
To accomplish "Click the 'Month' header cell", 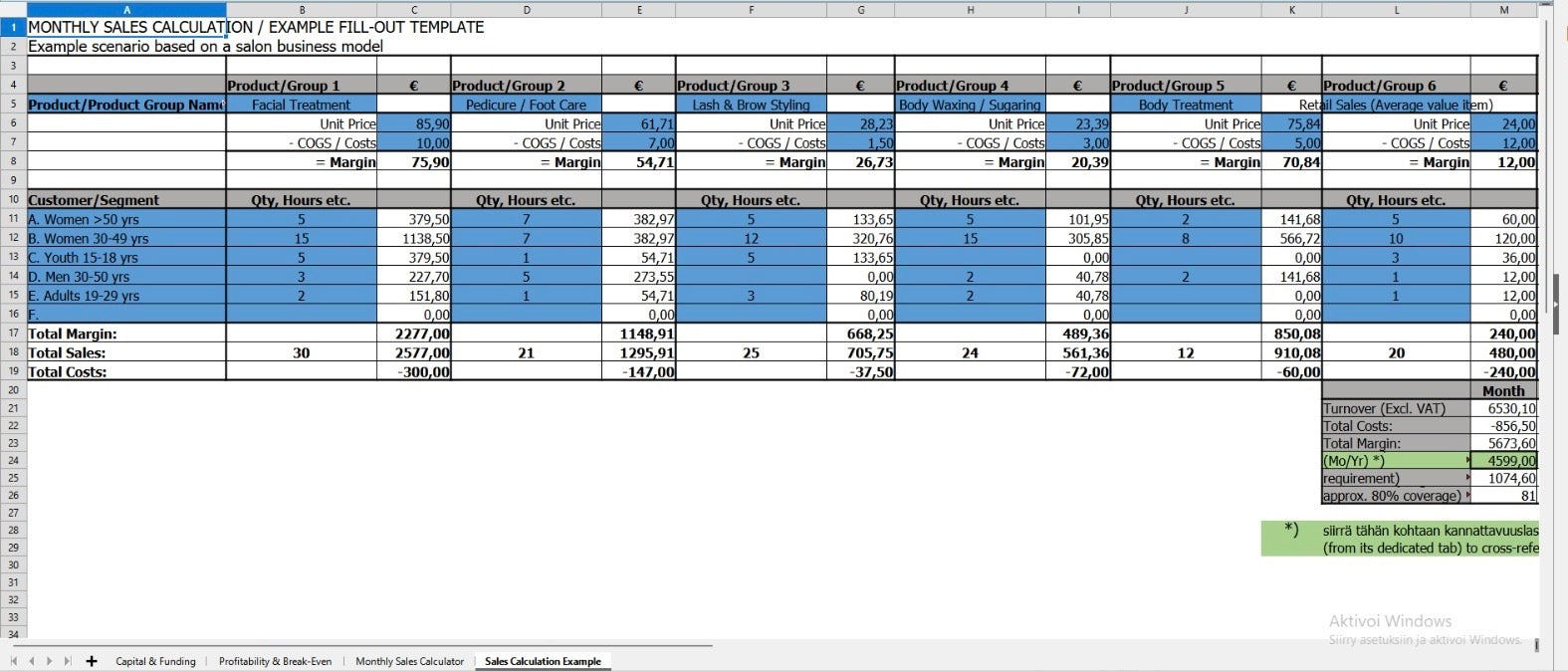I will point(1503,390).
